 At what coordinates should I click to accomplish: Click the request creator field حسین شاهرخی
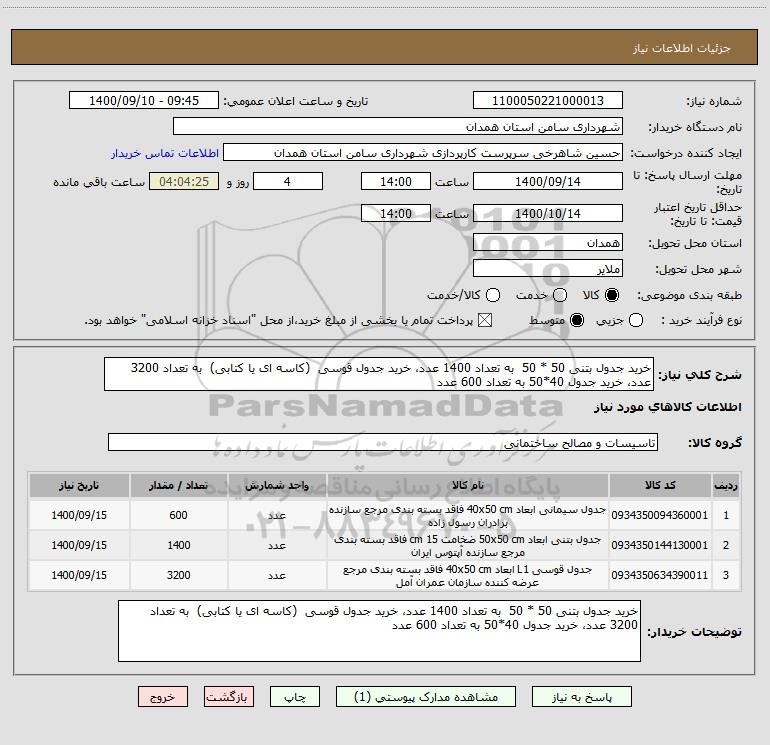point(423,152)
